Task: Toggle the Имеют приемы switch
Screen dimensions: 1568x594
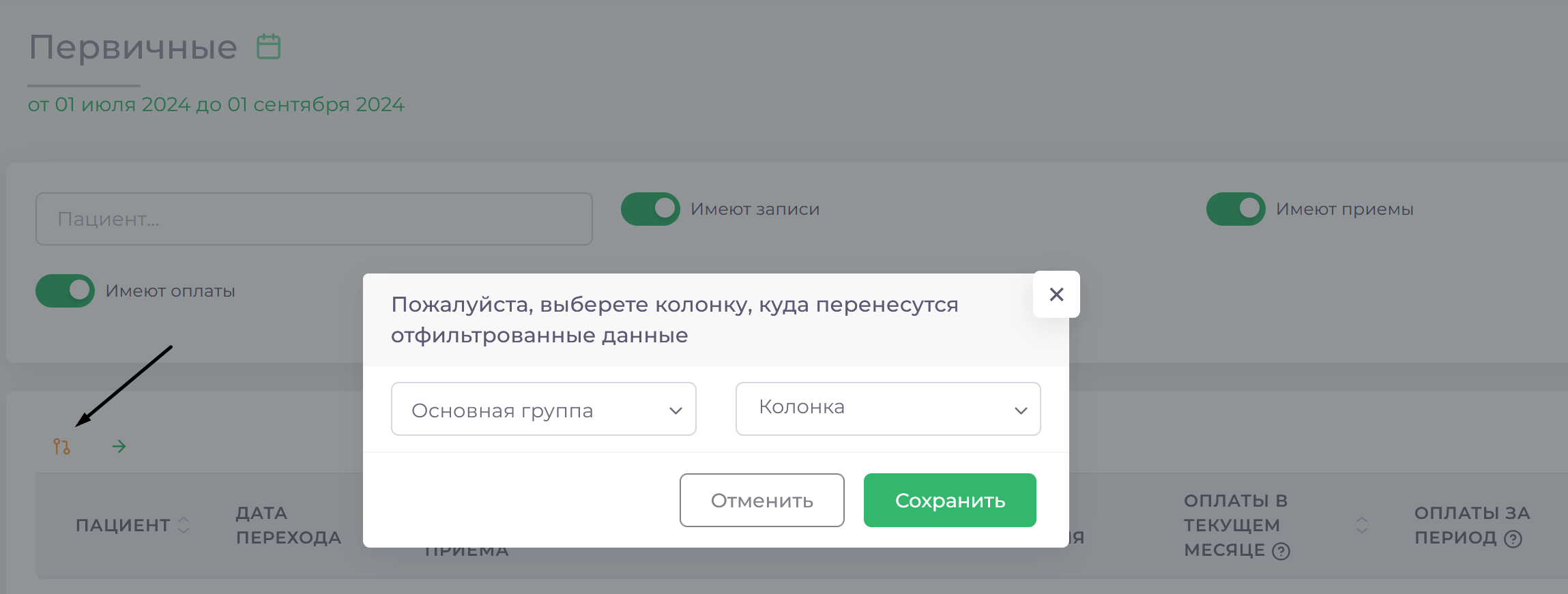Action: click(x=1236, y=209)
